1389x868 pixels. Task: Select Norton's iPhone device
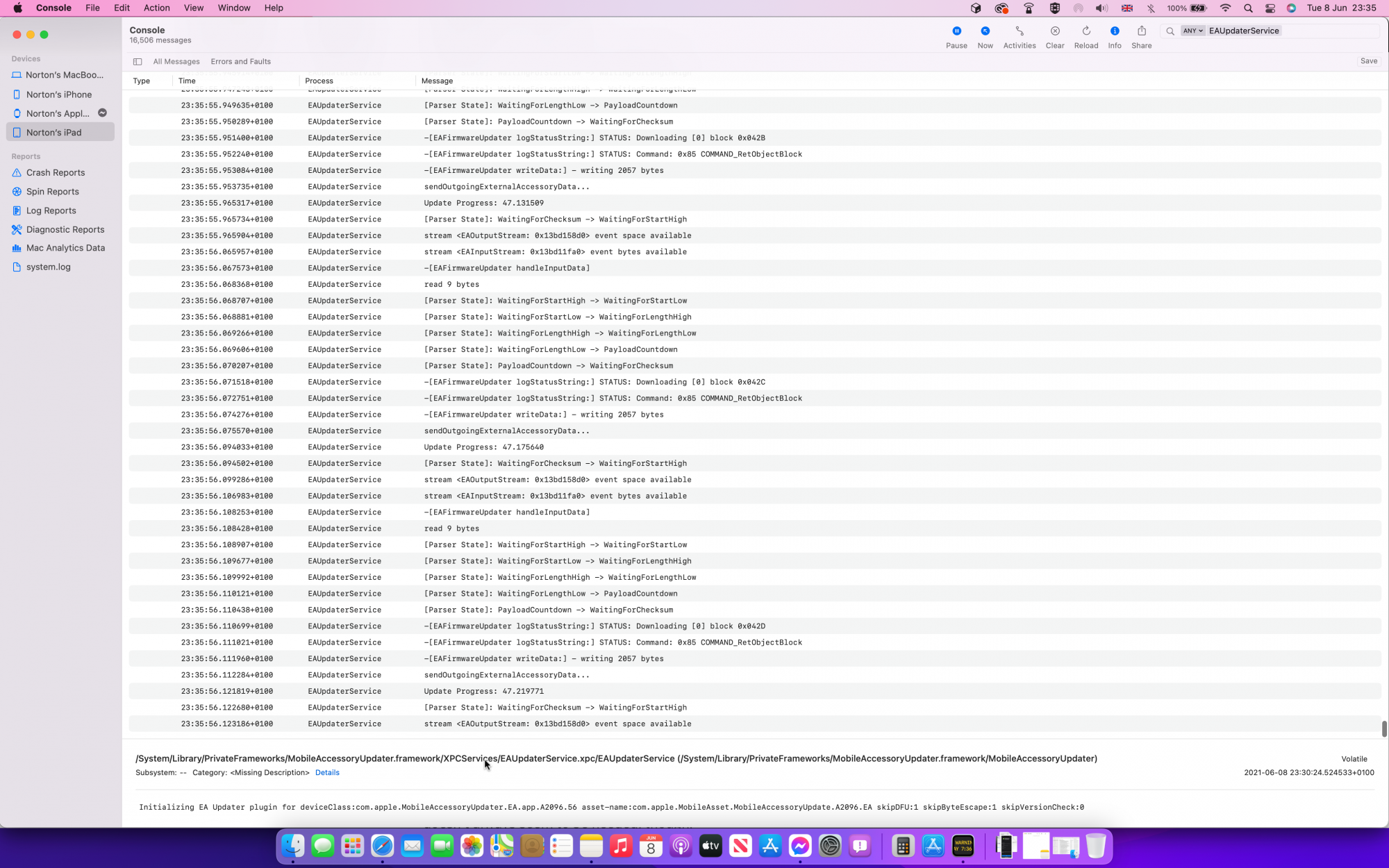[x=58, y=94]
